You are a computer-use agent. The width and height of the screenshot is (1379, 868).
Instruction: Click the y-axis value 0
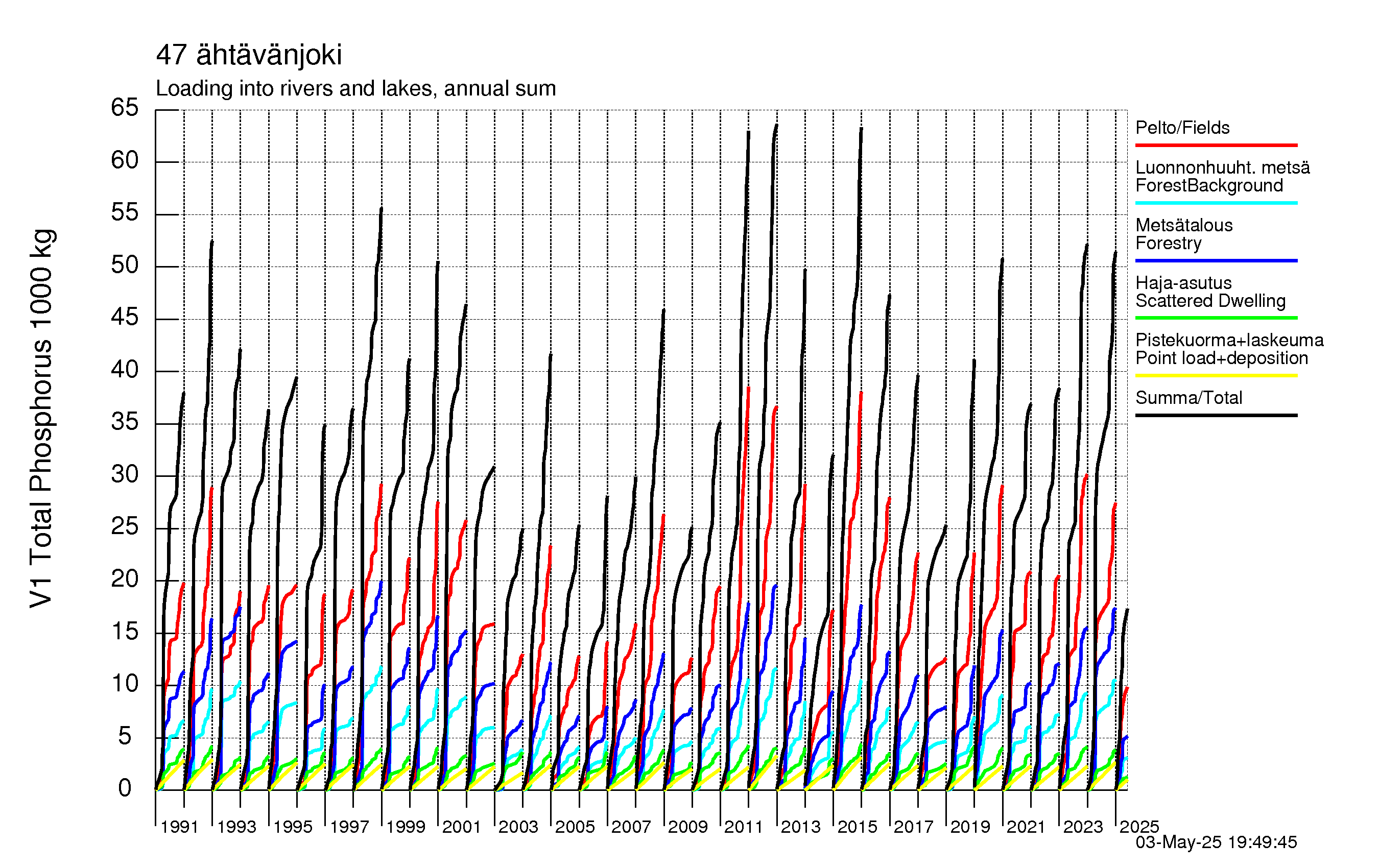point(125,788)
